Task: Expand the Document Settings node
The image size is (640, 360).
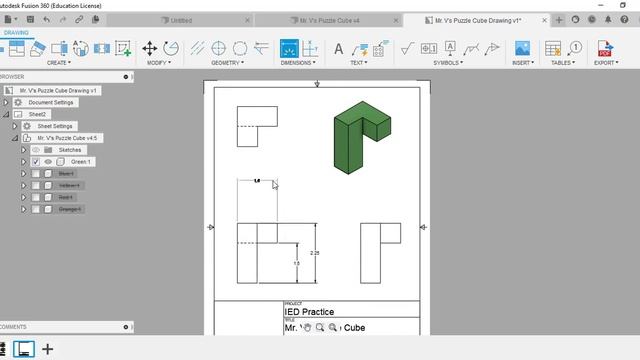Action: click(6, 102)
